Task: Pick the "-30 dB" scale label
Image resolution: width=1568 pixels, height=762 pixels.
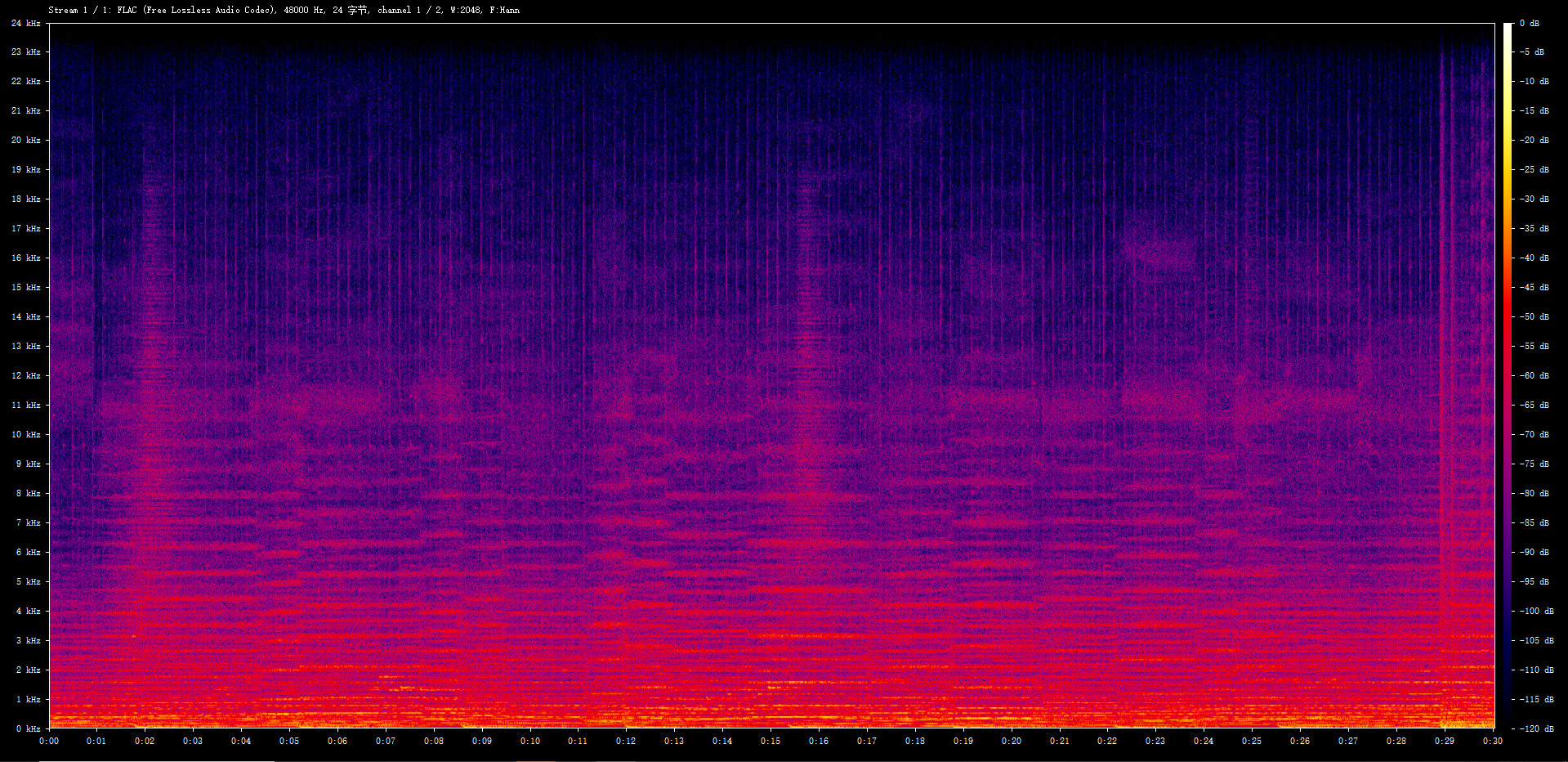Action: pyautogui.click(x=1534, y=199)
